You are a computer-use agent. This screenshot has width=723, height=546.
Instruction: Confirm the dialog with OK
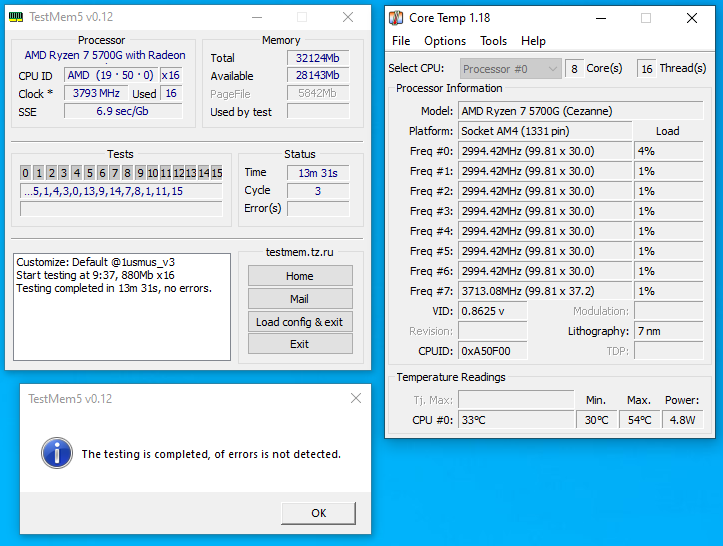[x=318, y=513]
